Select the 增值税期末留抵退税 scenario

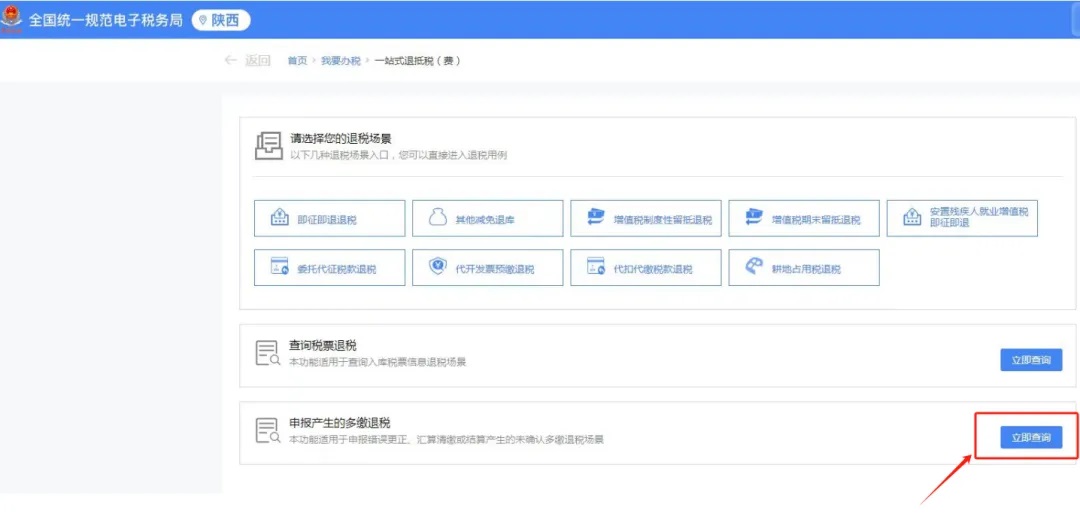point(804,218)
